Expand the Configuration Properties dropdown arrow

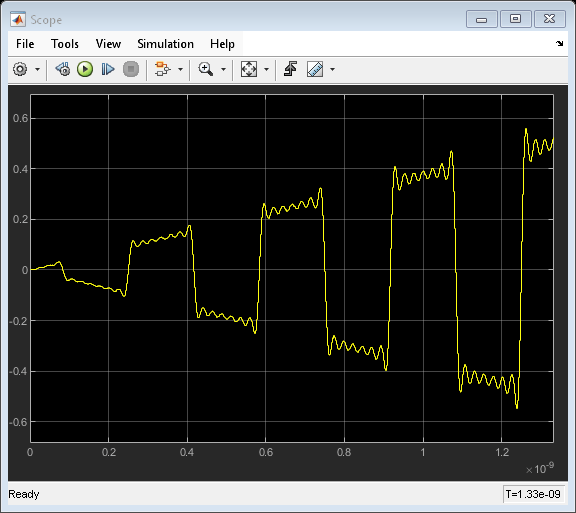point(37,69)
